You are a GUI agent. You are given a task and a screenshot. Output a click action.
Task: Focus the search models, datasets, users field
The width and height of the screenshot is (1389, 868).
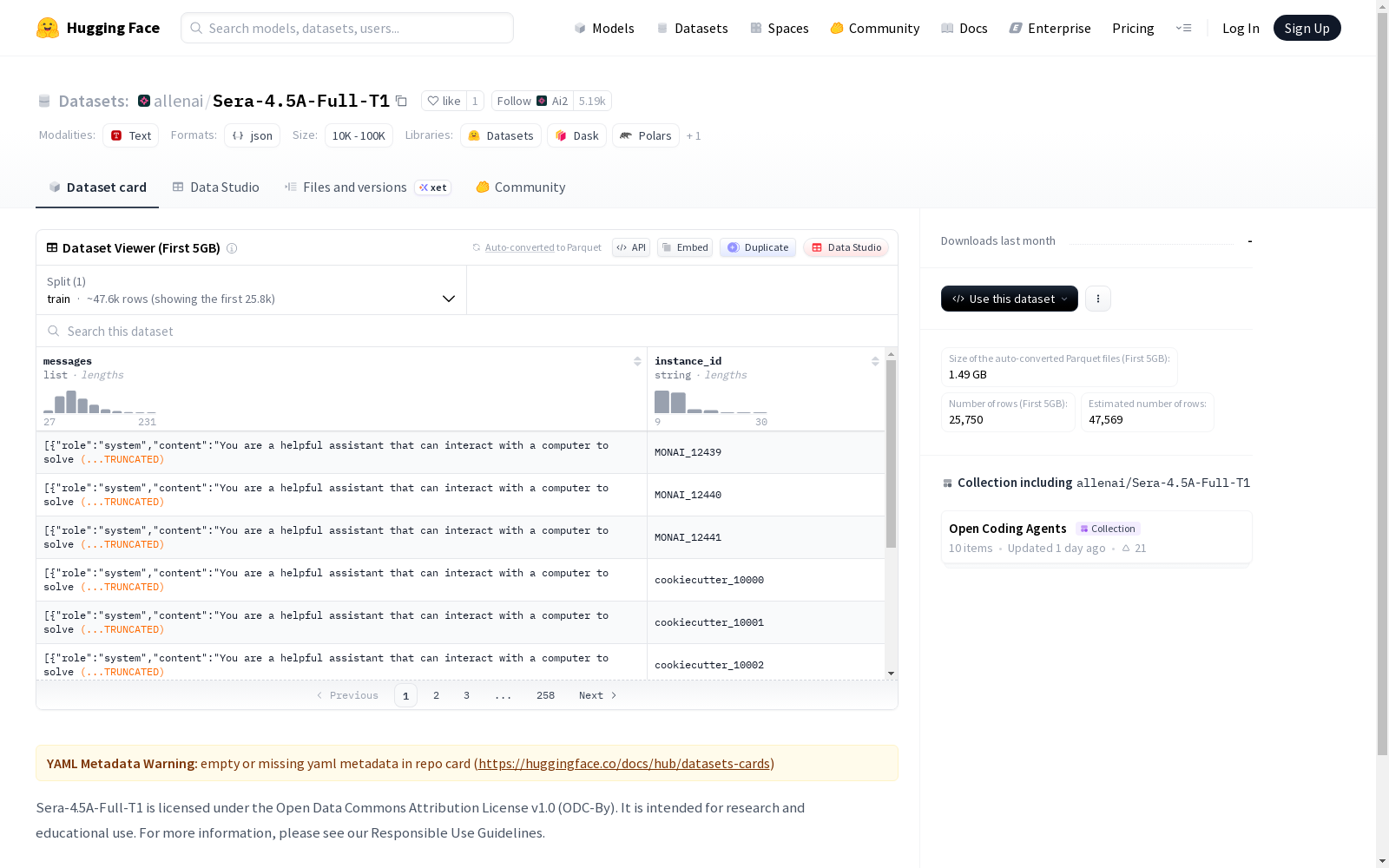(x=347, y=28)
